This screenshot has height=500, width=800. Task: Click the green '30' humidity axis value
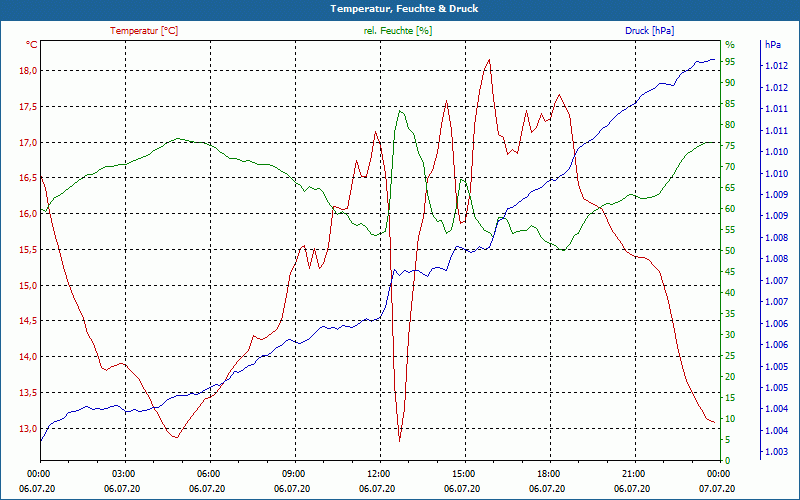tap(730, 335)
